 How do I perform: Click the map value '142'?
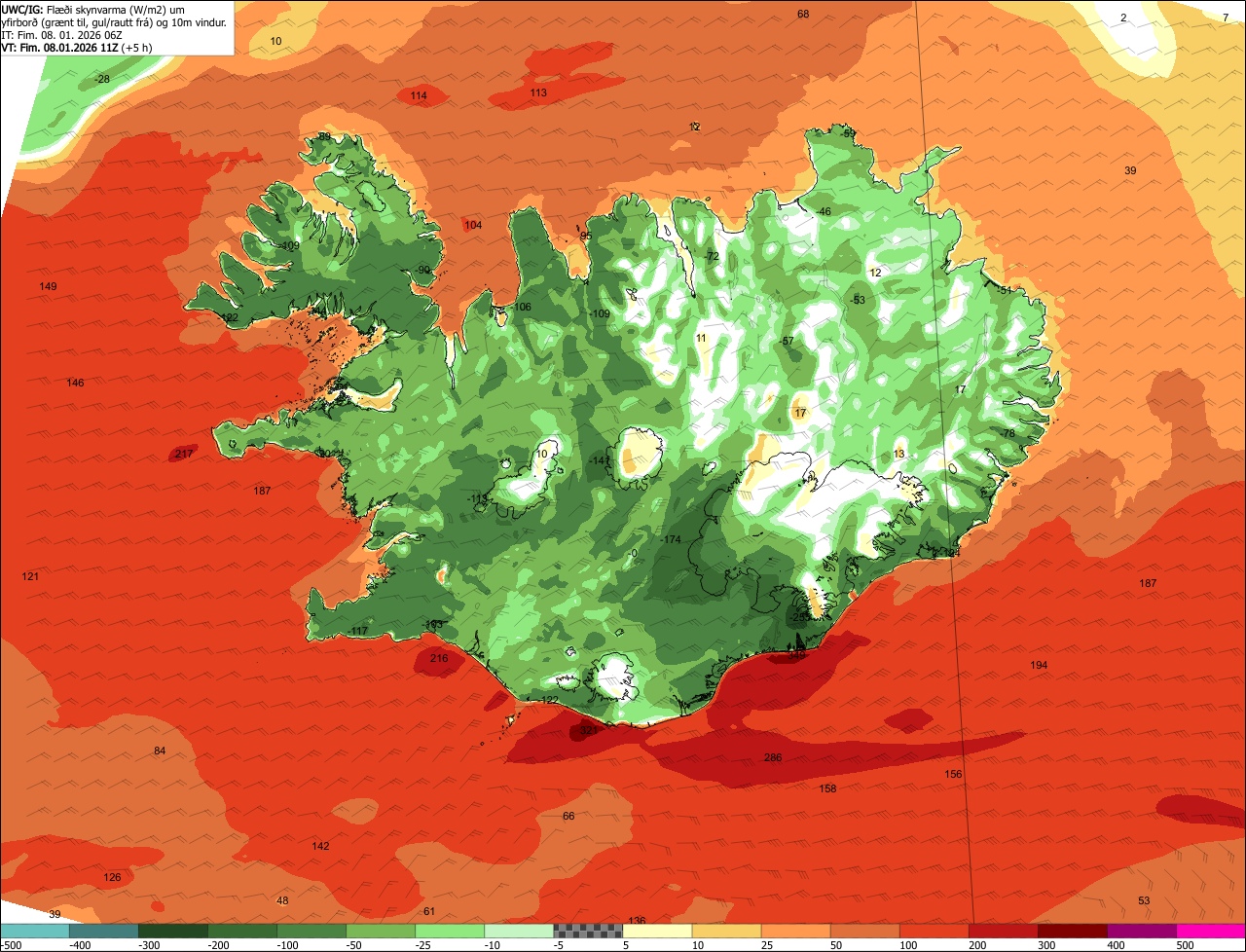(320, 846)
